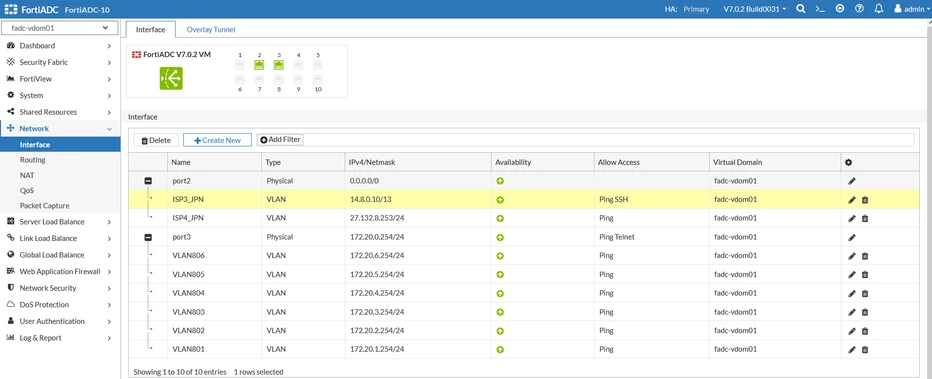932x379 pixels.
Task: Click the filter input field
Action: tap(608, 140)
